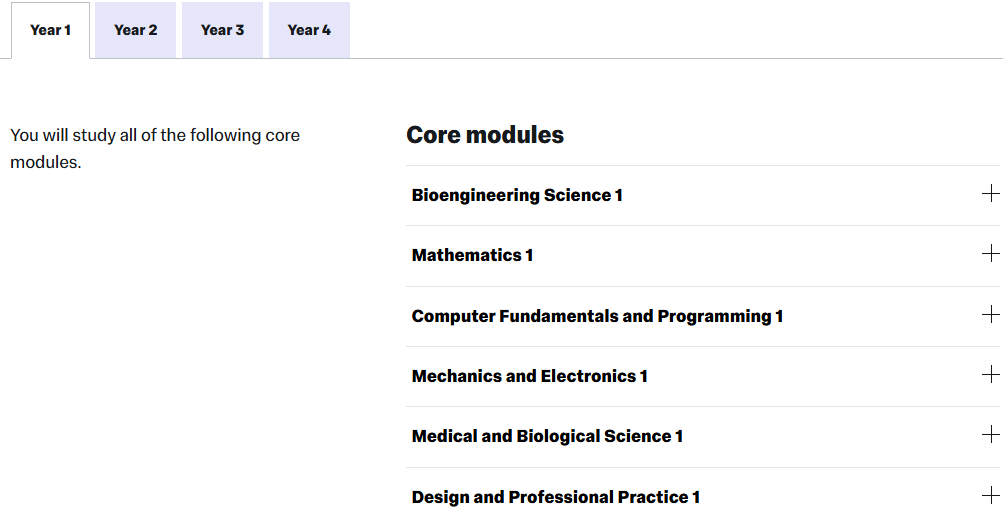Click the empty Mathematics 1 accordion row area
The height and width of the screenshot is (526, 1003).
tap(750, 255)
